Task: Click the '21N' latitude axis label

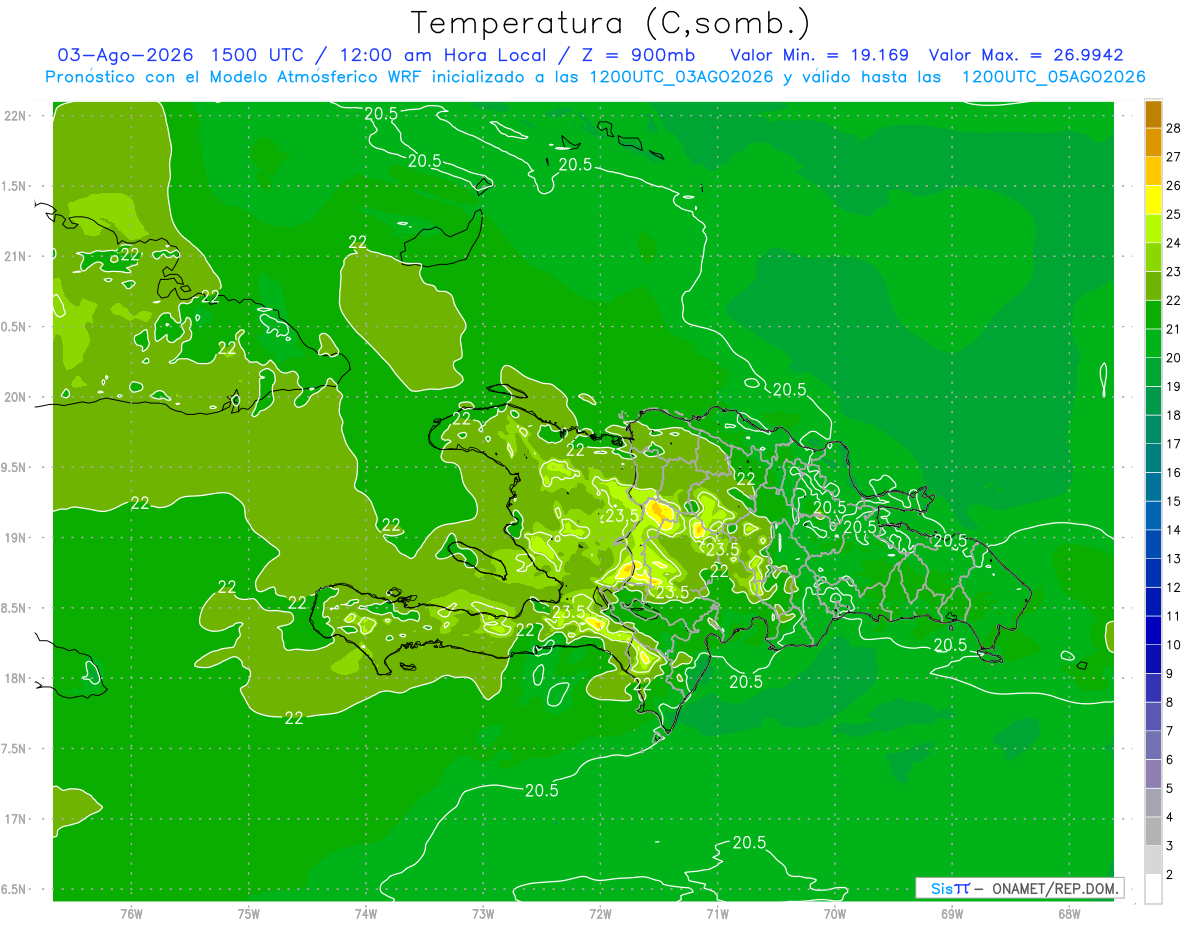Action: point(14,256)
